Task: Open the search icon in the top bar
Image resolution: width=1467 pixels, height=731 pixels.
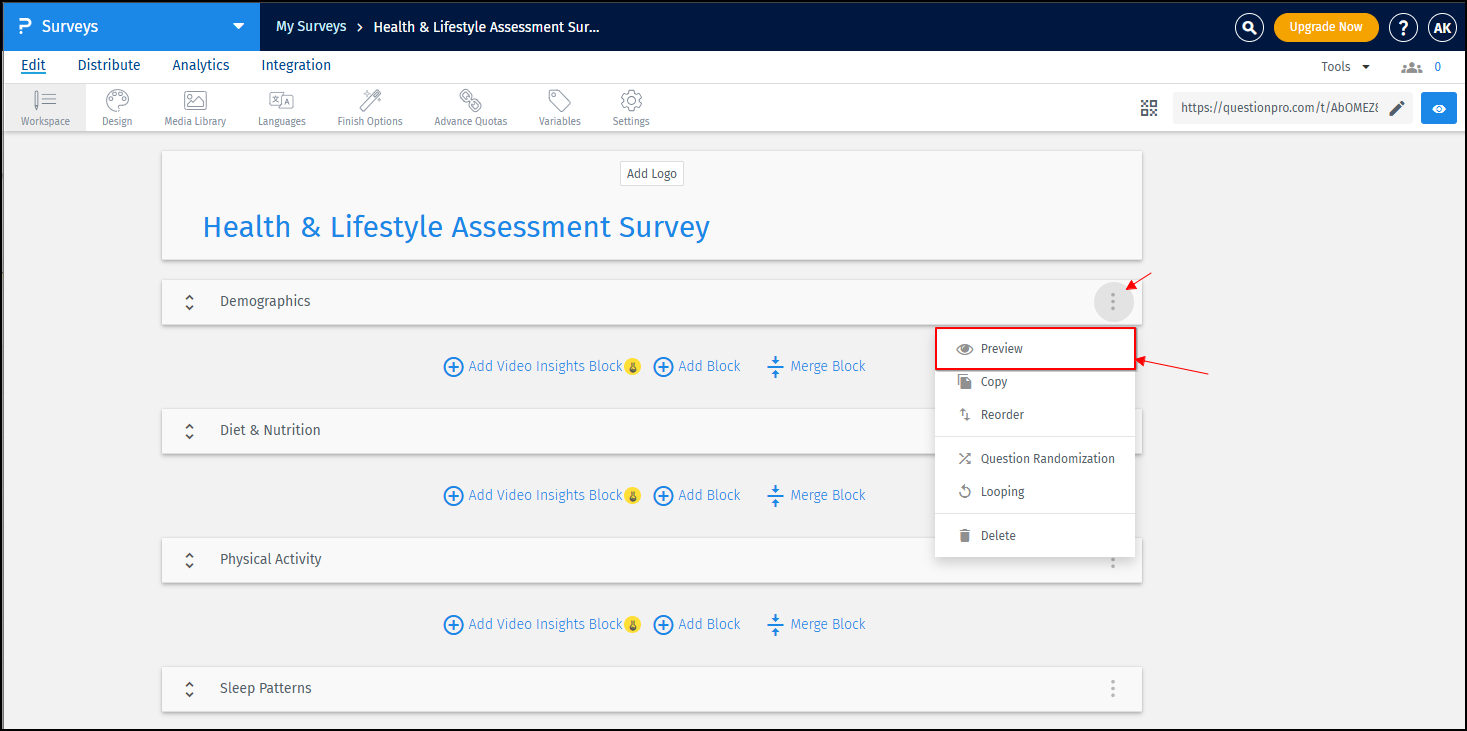Action: point(1248,27)
